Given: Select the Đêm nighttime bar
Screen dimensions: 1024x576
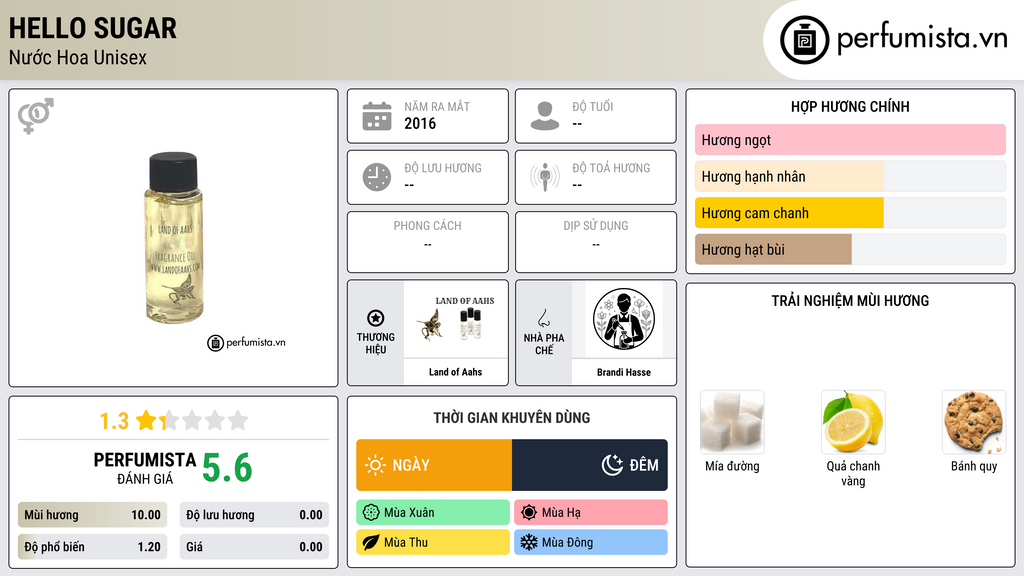Looking at the screenshot, I should tap(590, 465).
